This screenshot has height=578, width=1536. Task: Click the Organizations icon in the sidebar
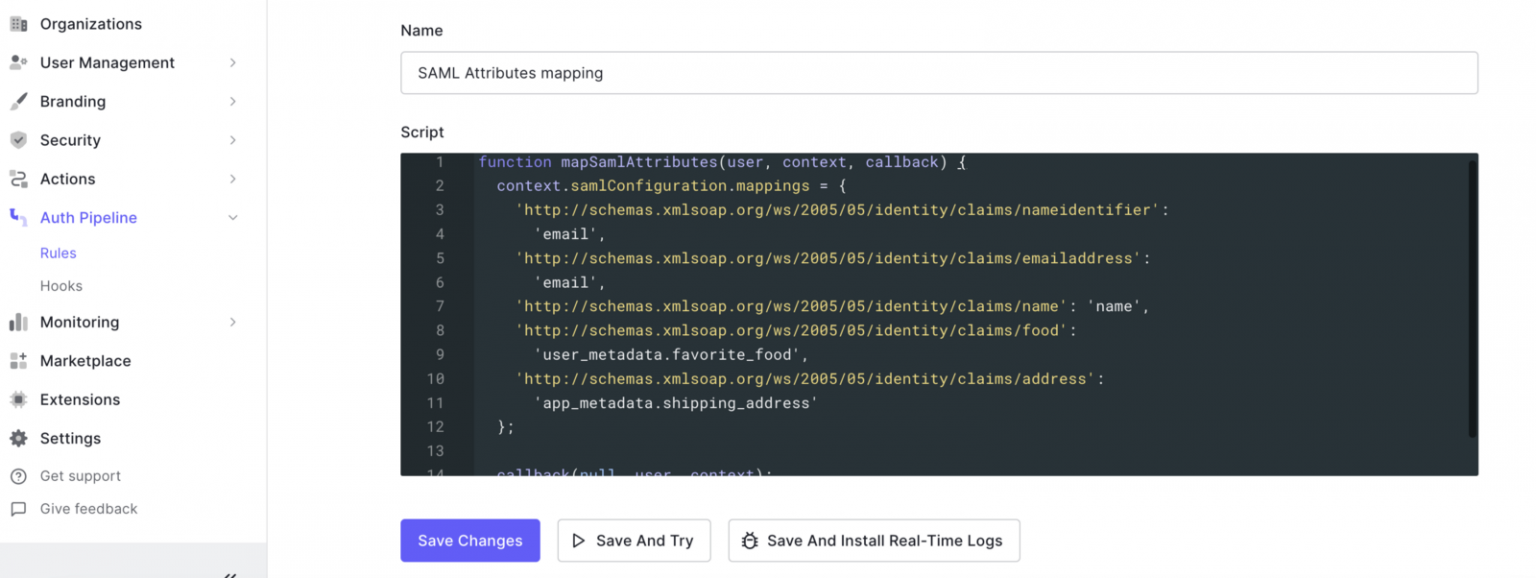point(19,23)
